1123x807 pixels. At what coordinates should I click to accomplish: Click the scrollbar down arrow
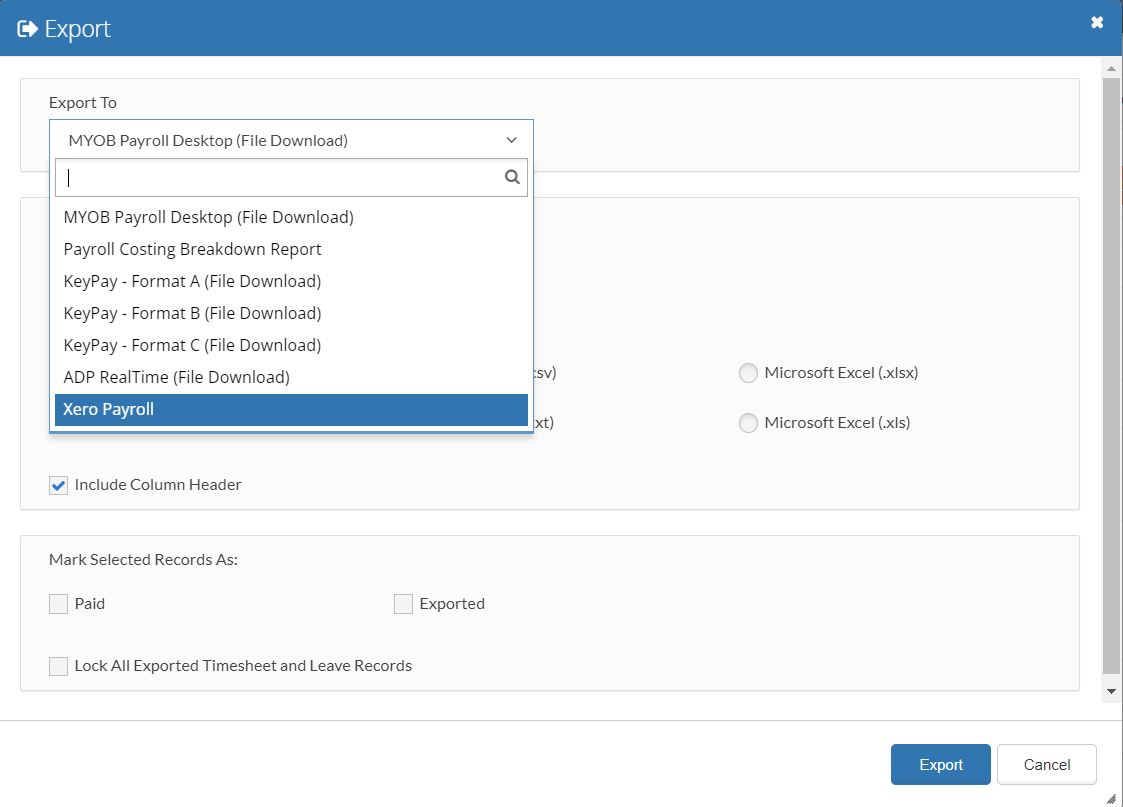point(1111,691)
